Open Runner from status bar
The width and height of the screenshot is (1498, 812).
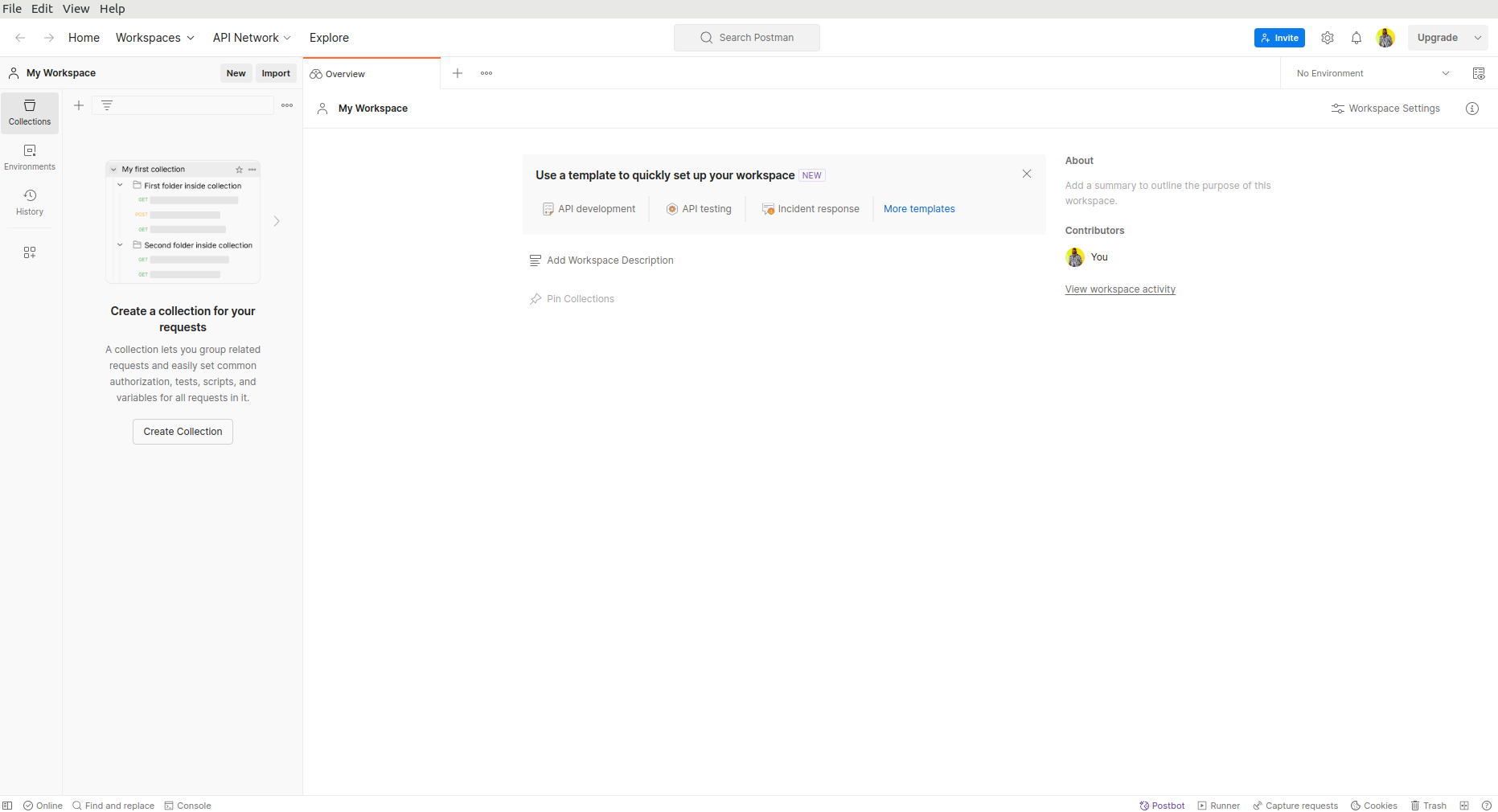1219,806
